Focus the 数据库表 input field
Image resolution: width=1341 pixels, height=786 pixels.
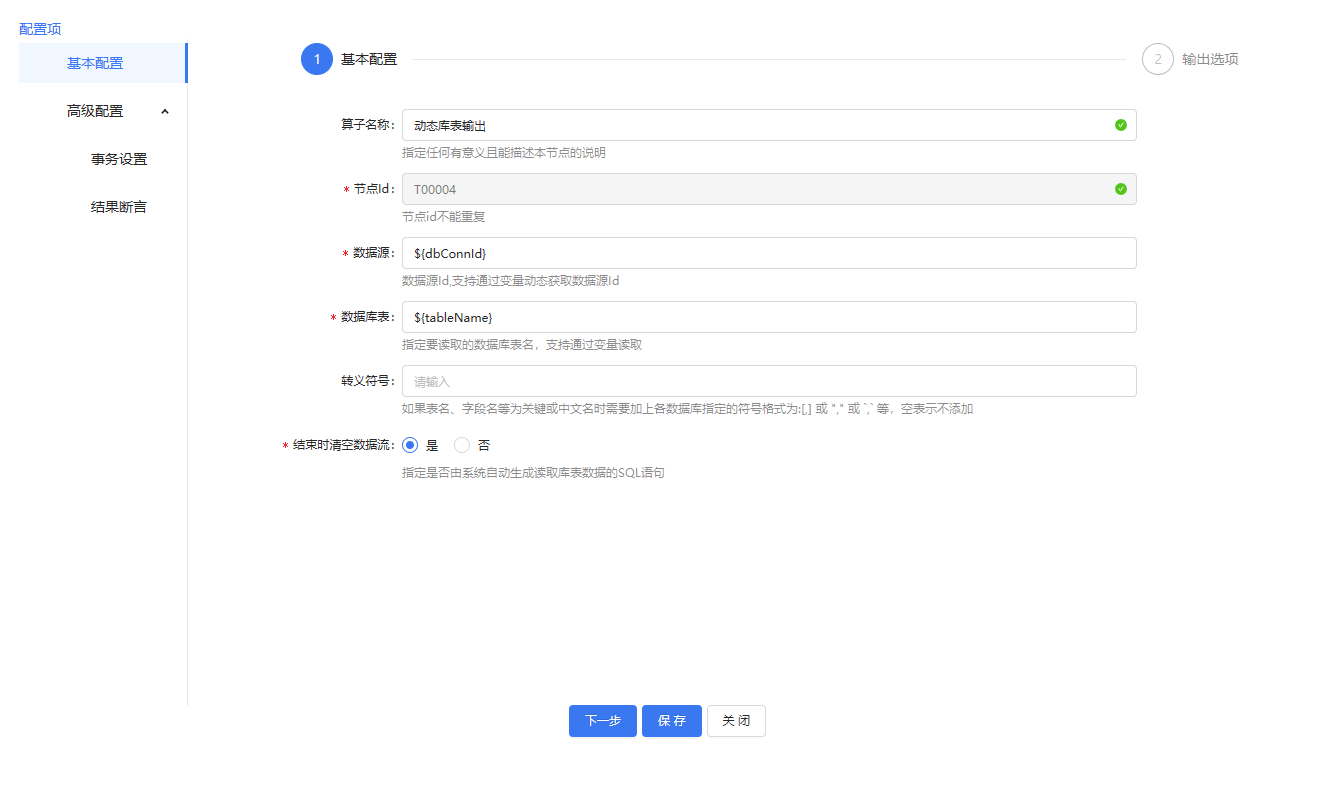click(x=768, y=317)
